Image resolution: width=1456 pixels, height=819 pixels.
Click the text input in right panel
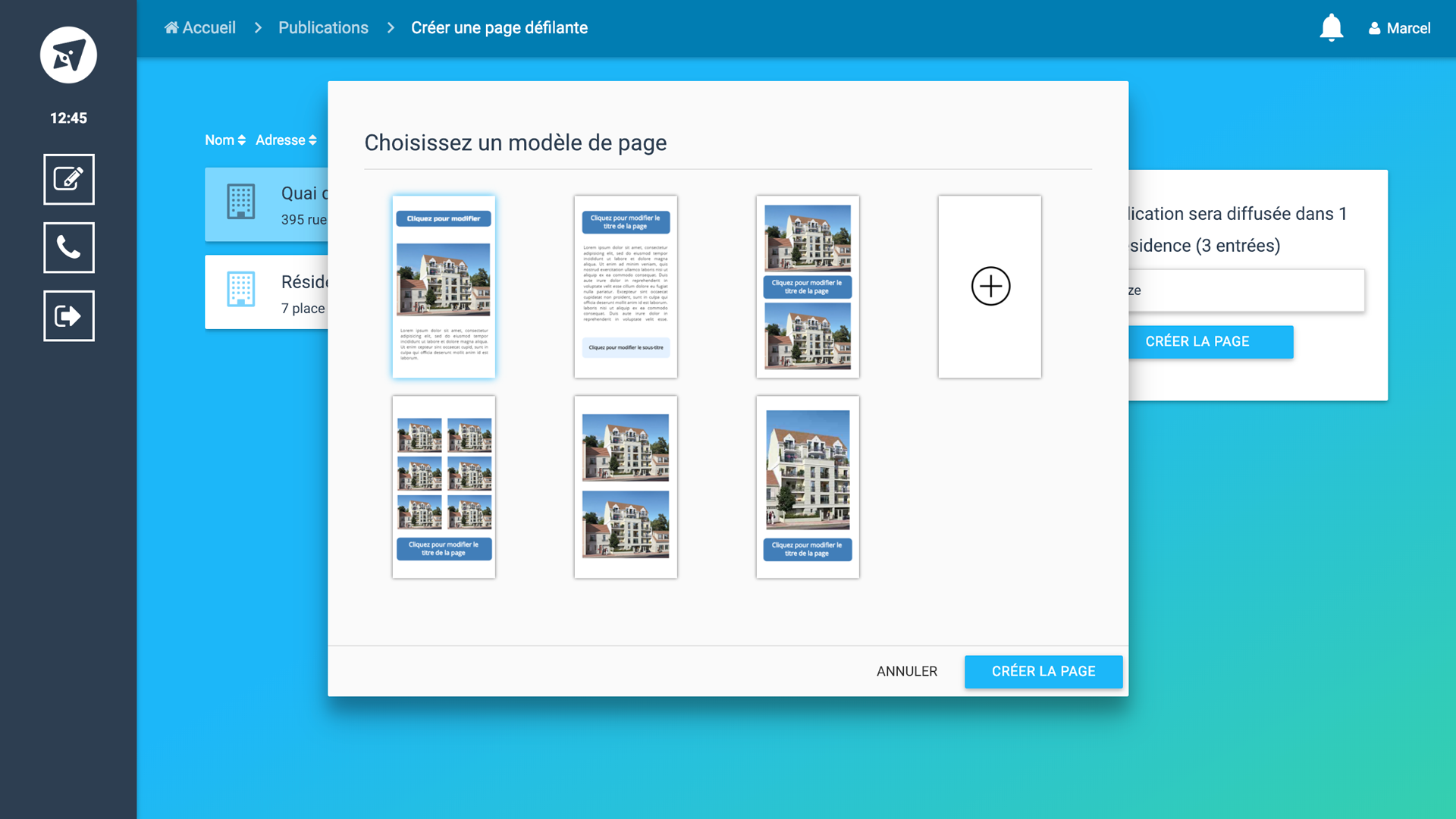click(x=1246, y=290)
